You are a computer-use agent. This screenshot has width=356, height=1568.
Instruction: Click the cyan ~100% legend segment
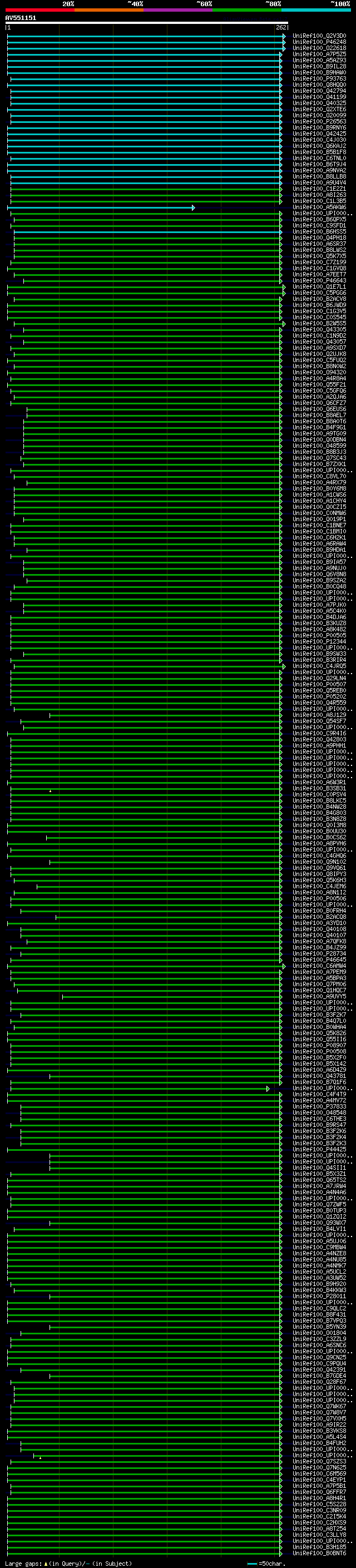click(317, 10)
